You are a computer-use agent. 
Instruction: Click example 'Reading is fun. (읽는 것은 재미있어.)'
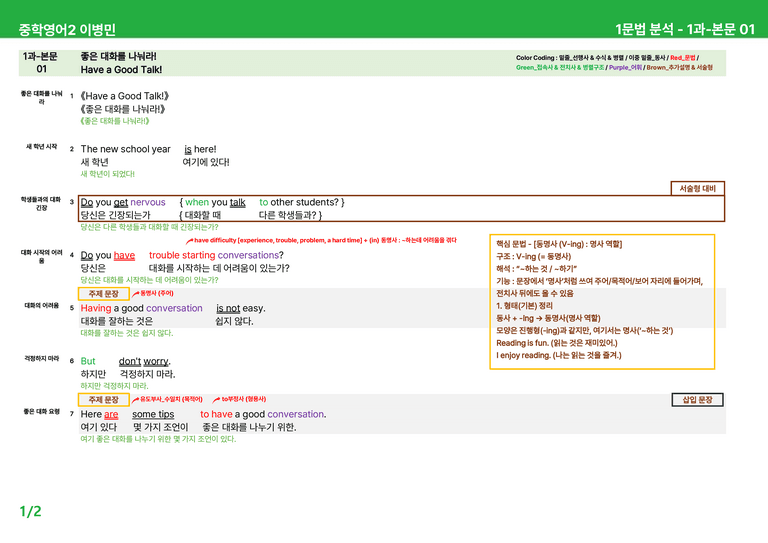[557, 343]
